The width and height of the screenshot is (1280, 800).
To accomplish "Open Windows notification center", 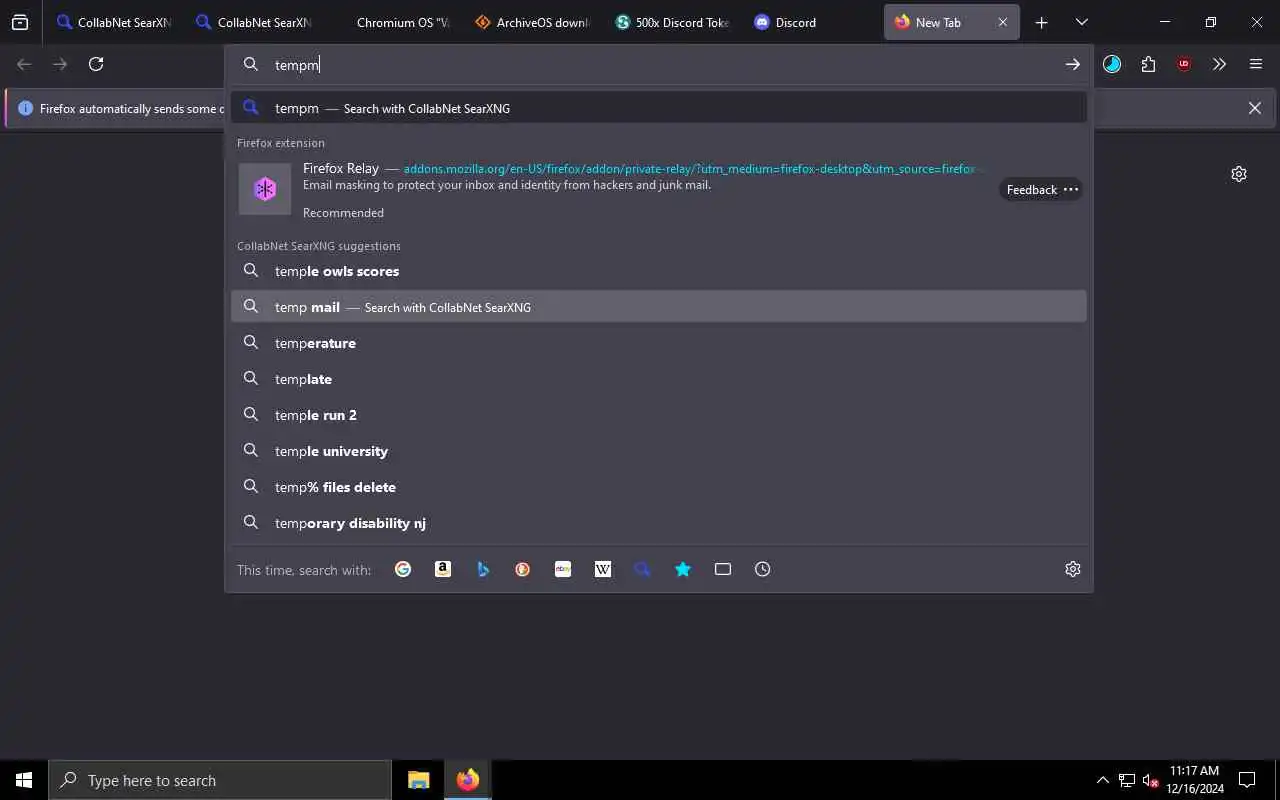I will (x=1247, y=780).
